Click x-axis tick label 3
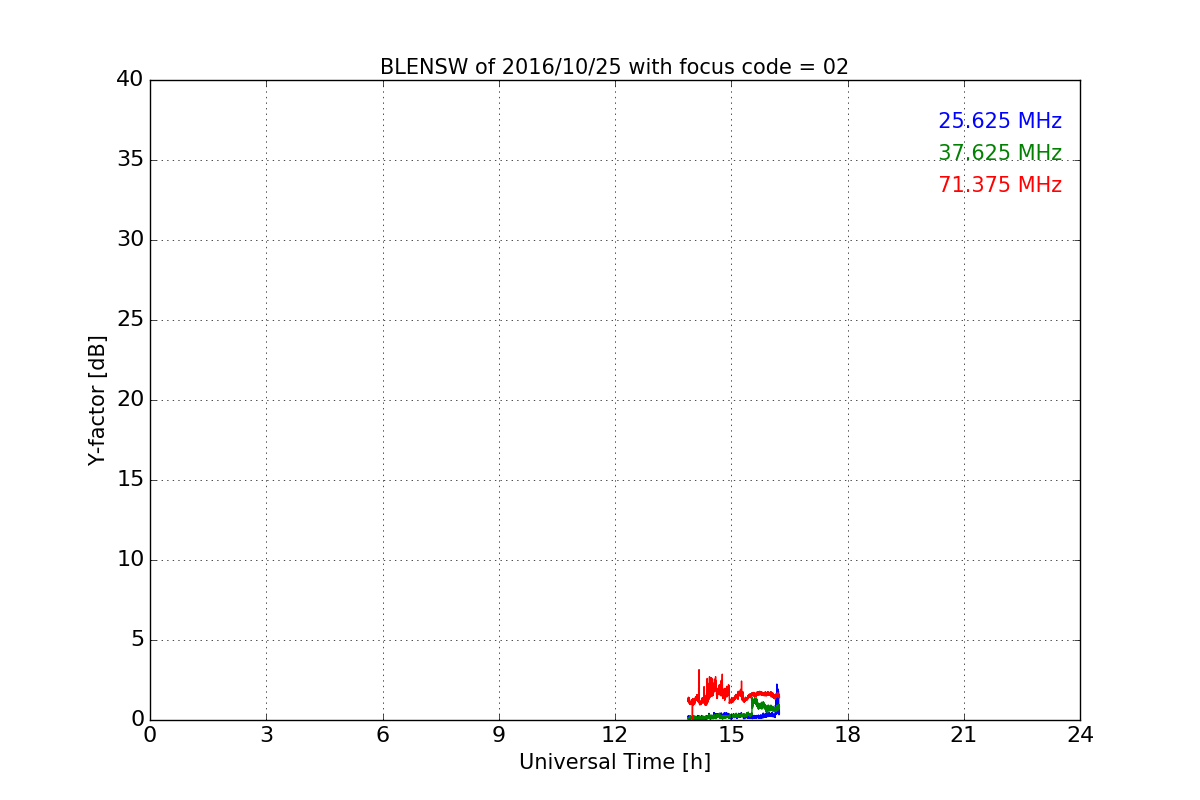 pos(266,735)
